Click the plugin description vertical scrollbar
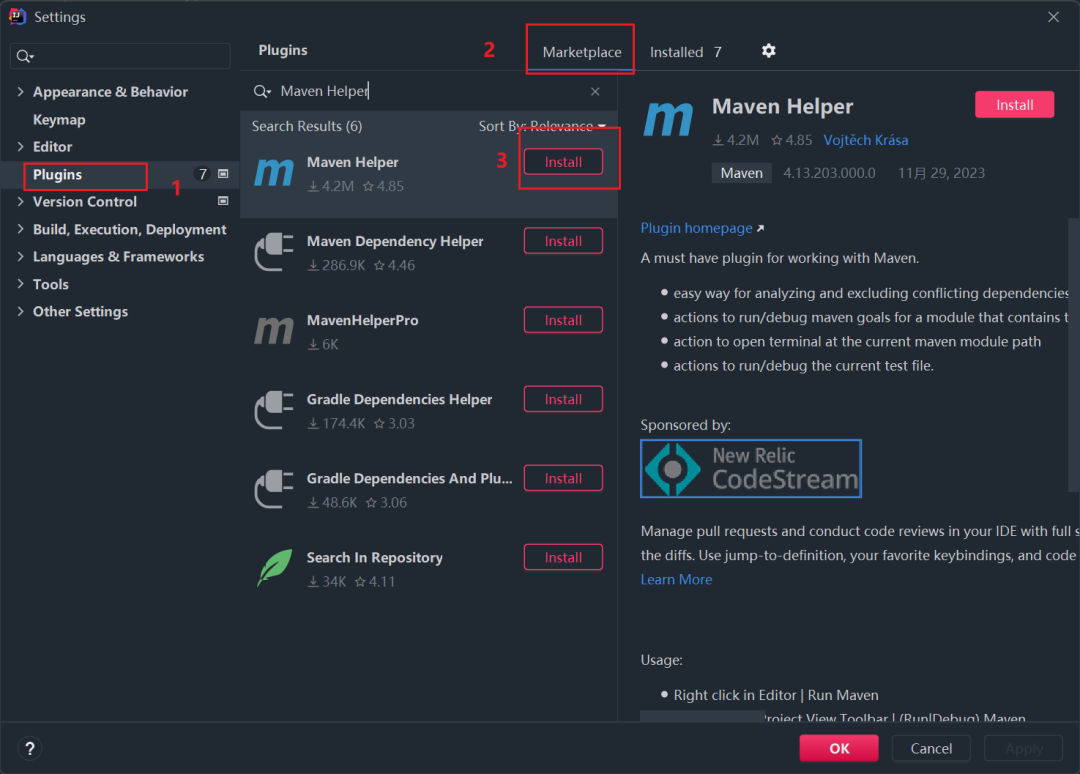Viewport: 1080px width, 774px height. click(x=1073, y=355)
